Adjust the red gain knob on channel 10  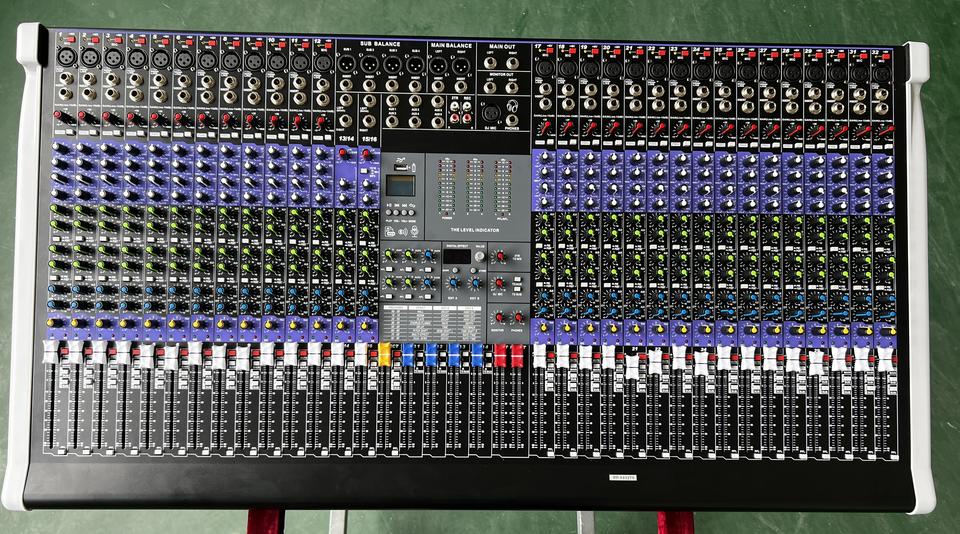pos(275,119)
